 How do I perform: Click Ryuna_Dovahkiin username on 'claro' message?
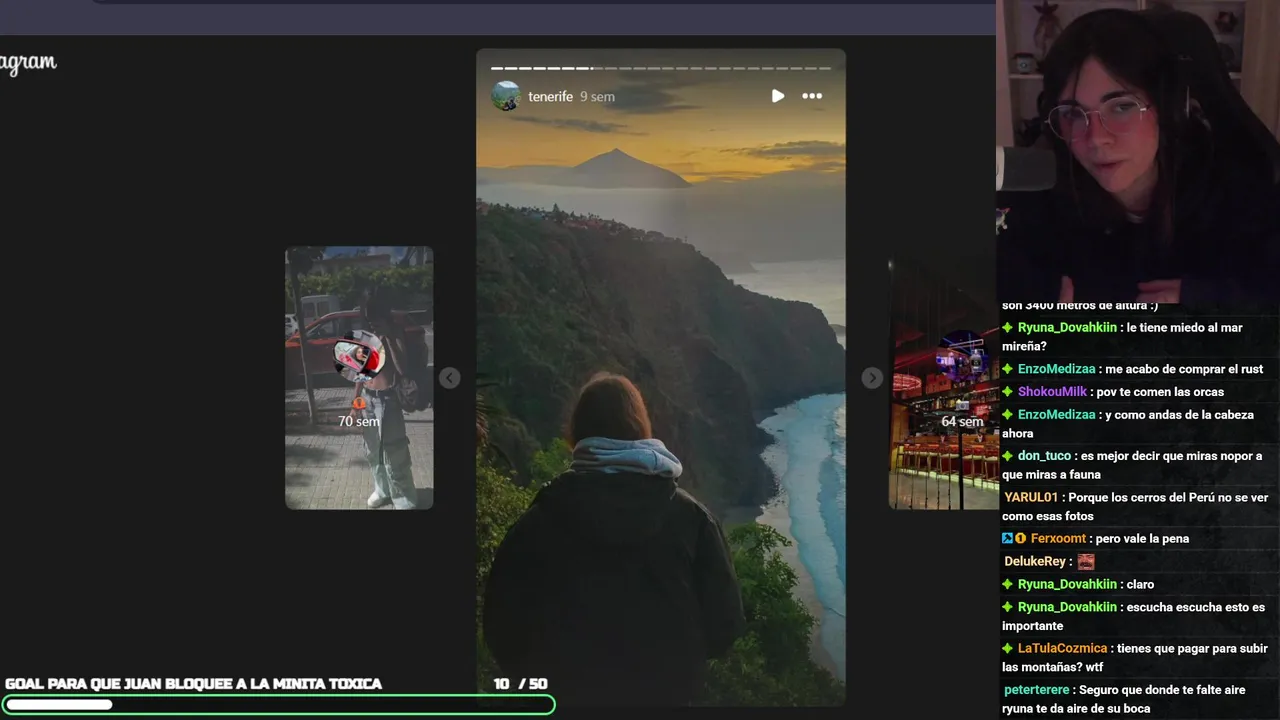pos(1067,585)
